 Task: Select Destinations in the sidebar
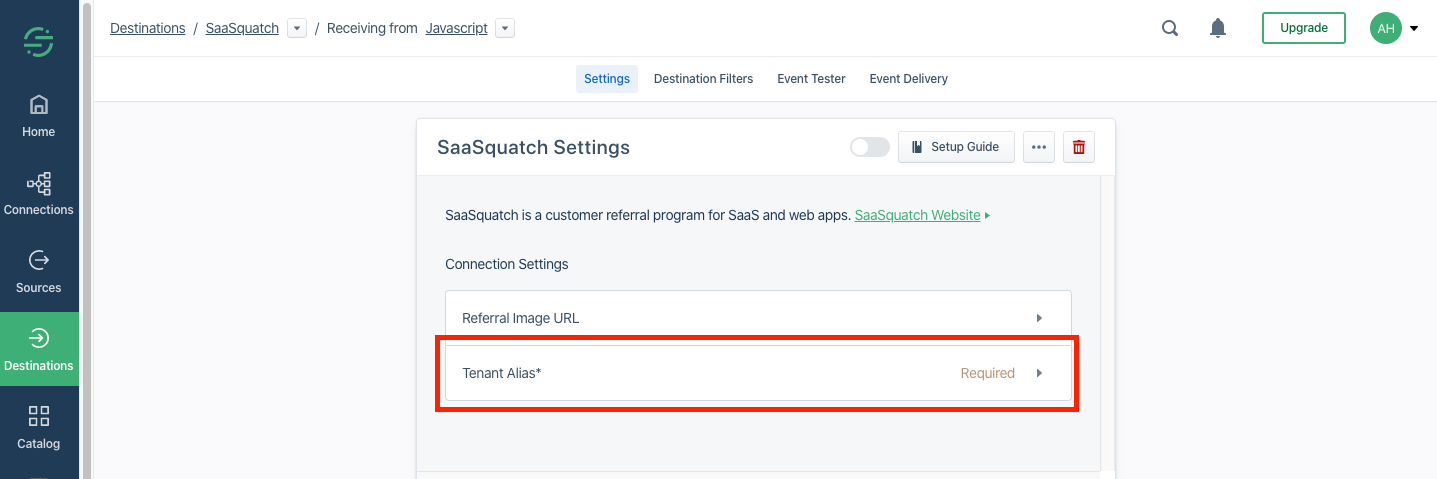pos(39,350)
